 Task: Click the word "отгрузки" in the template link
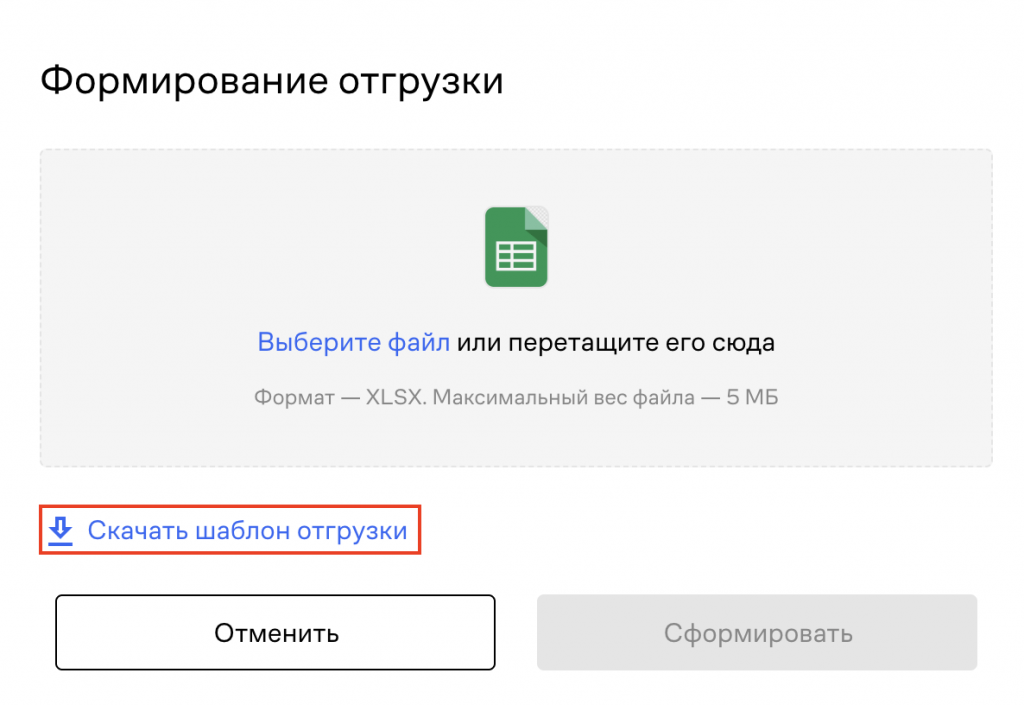click(x=352, y=530)
